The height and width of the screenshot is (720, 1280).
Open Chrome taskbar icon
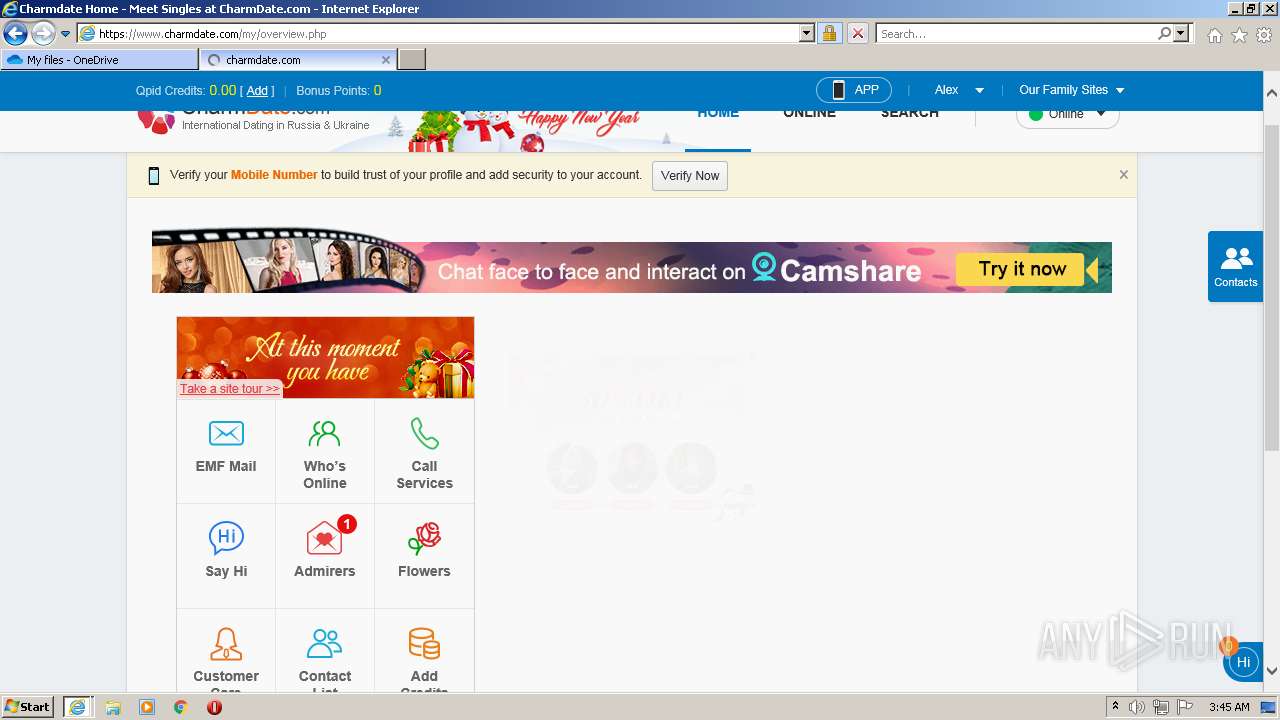click(180, 707)
